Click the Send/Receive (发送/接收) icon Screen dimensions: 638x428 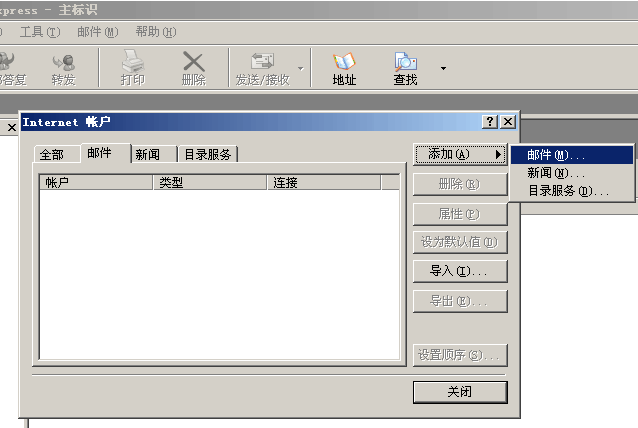[x=262, y=68]
